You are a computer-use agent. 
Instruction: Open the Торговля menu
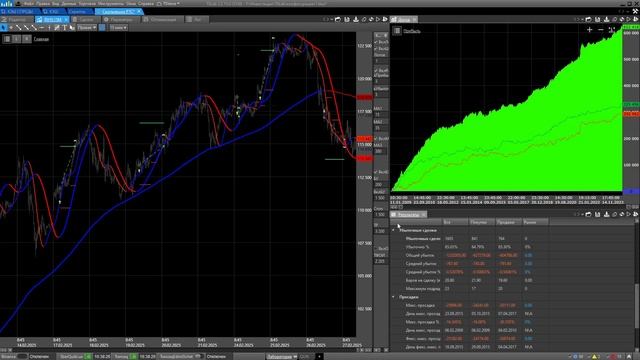87,3
